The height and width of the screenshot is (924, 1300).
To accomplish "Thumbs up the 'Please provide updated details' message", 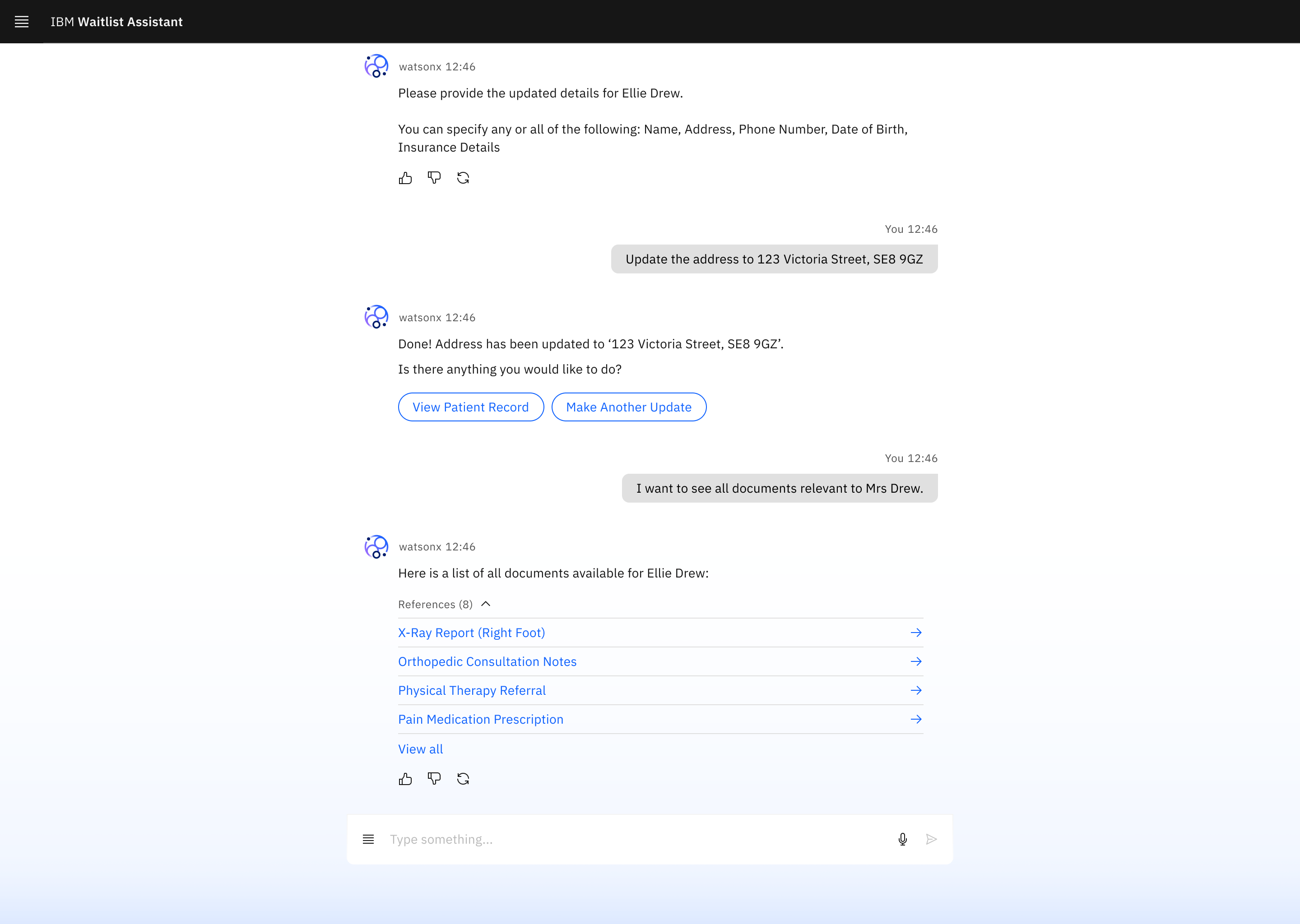I will point(405,178).
